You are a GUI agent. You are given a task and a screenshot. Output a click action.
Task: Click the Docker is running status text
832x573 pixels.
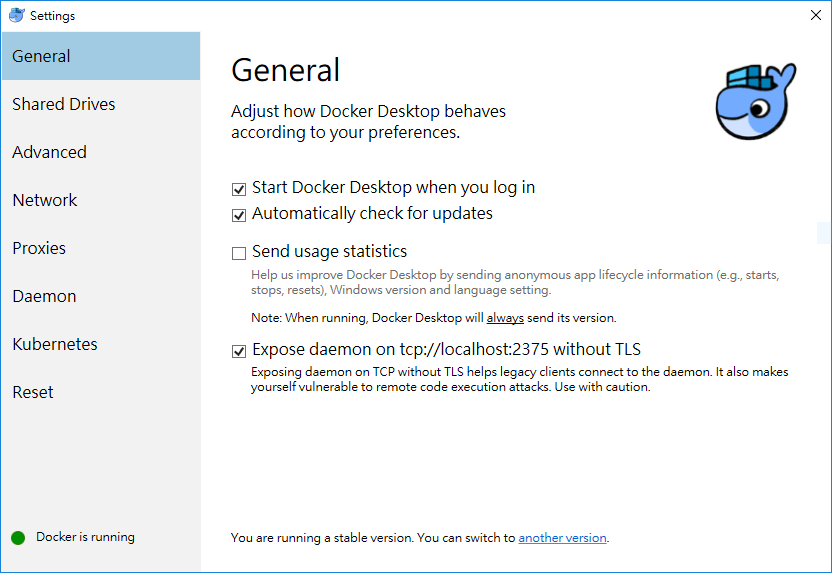pos(85,537)
